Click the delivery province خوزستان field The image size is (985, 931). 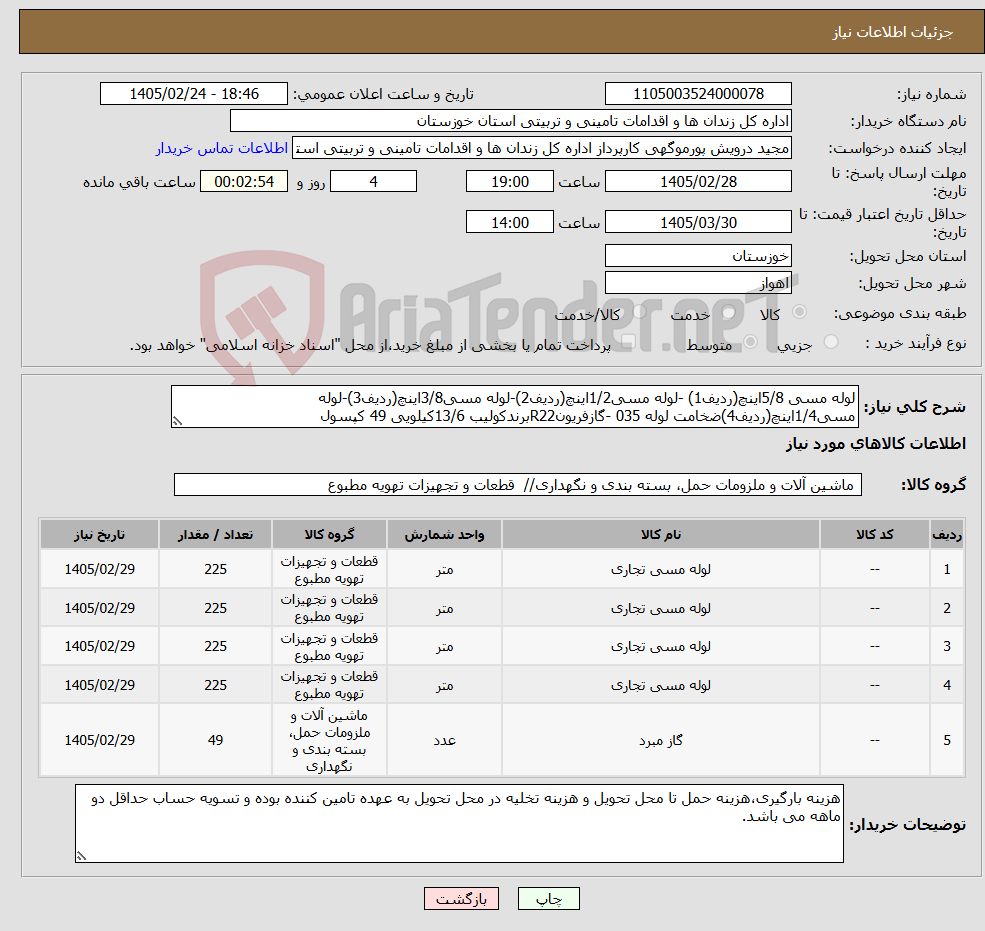pyautogui.click(x=698, y=256)
